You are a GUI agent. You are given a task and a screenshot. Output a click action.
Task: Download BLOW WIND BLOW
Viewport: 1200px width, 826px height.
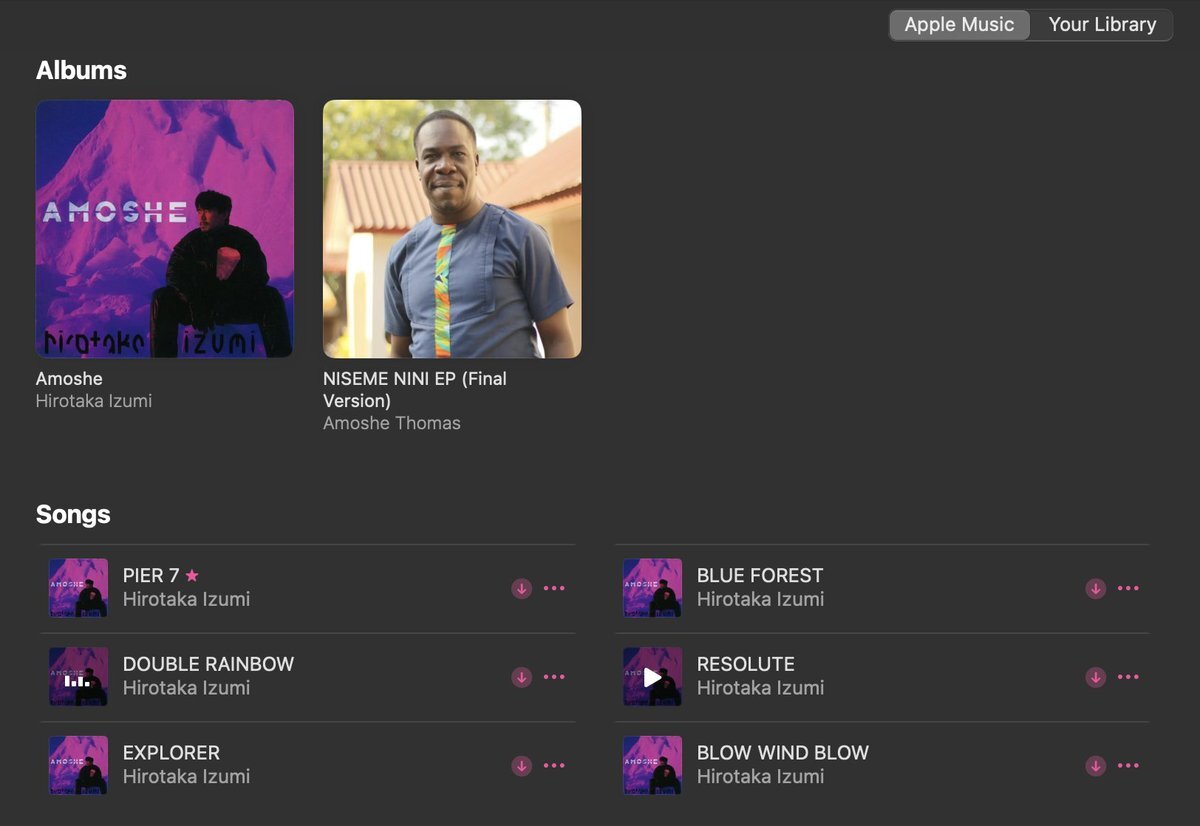(1095, 766)
